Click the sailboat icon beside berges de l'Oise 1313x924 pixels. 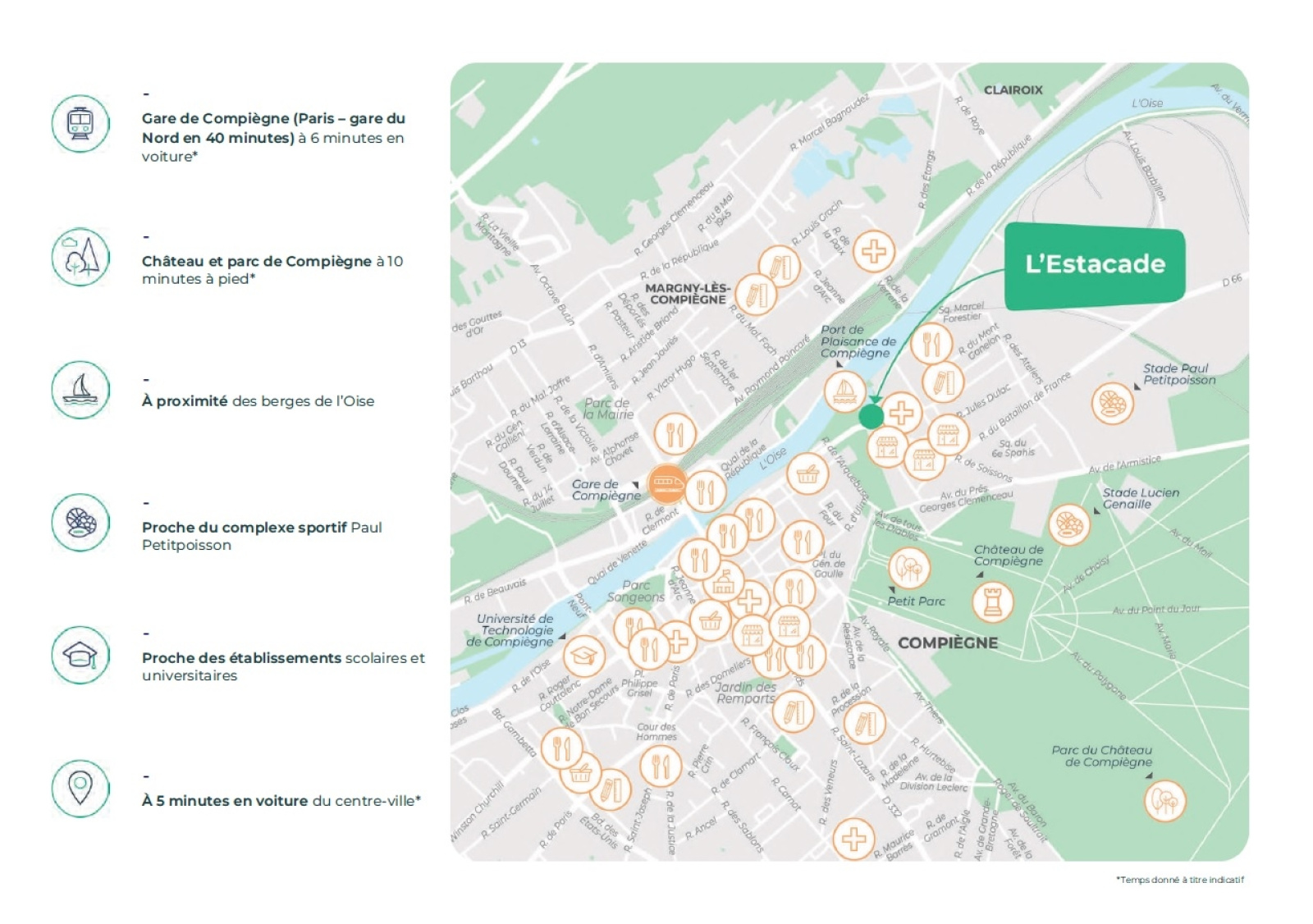point(80,390)
